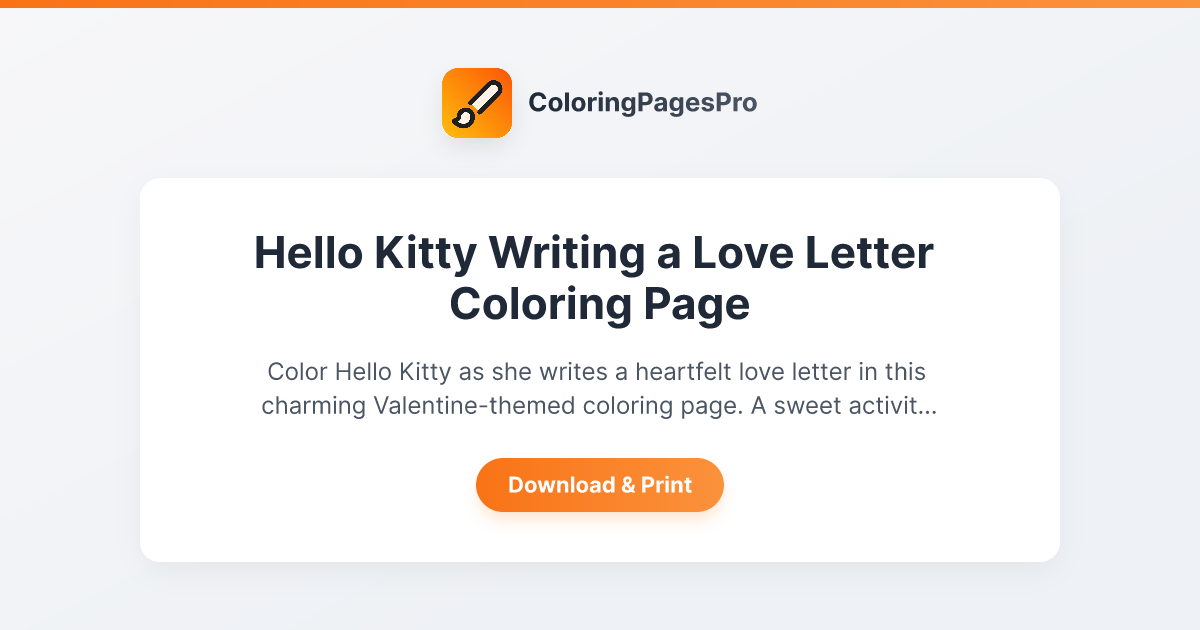
Task: Select the heading 'Coloring Page' second line
Action: [599, 304]
